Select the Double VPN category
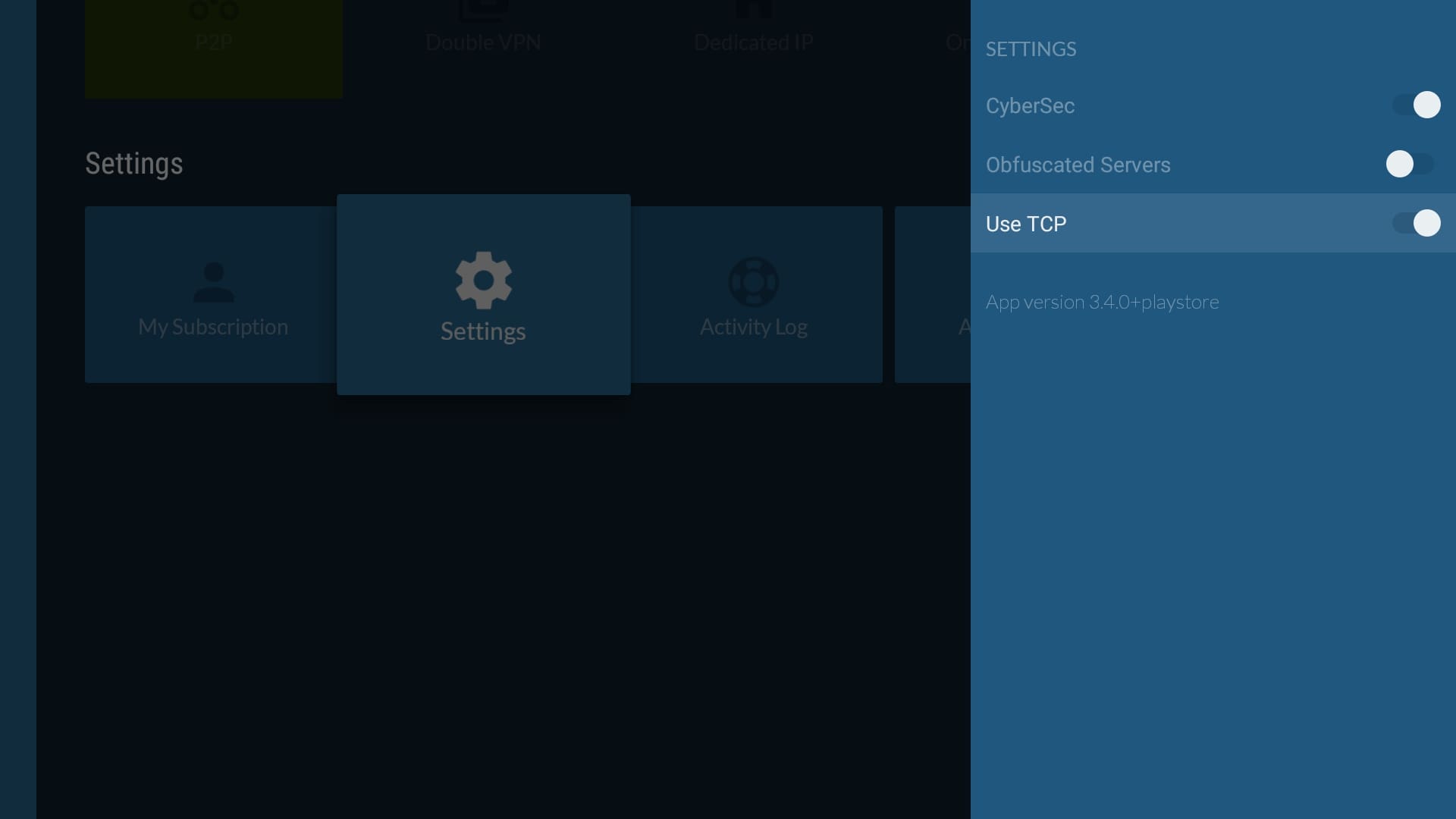The image size is (1456, 819). (483, 42)
